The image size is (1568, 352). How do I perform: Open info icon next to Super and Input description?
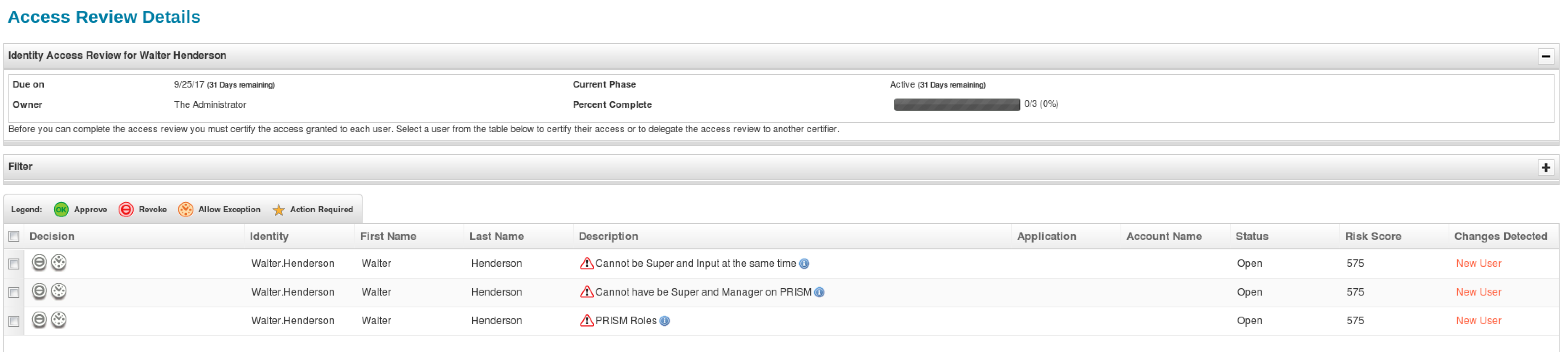tap(804, 264)
